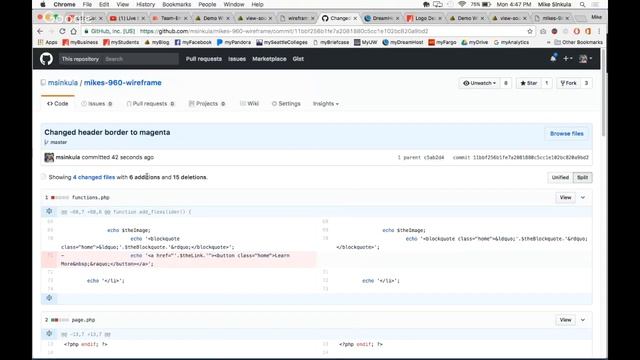Screen dimensions: 640x360
Task: Expand hidden diff lines above functions.php hunk
Action: (49, 211)
